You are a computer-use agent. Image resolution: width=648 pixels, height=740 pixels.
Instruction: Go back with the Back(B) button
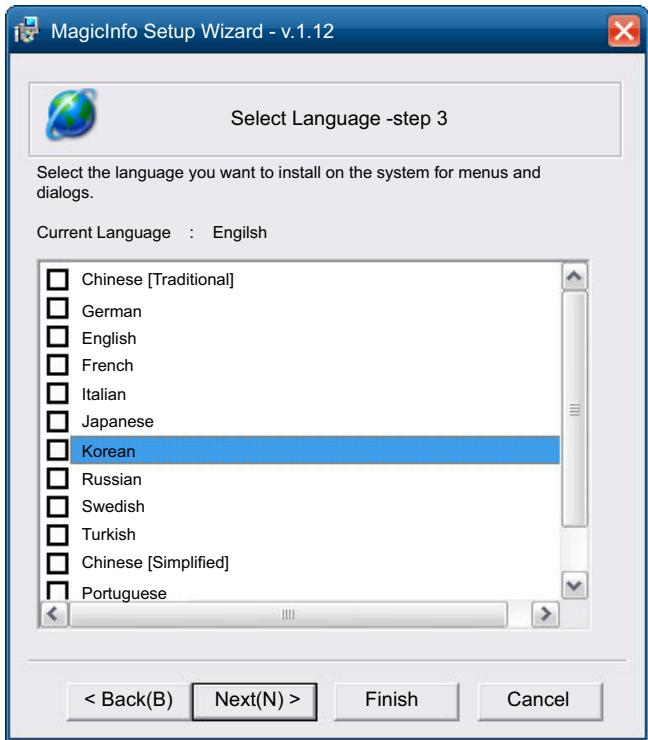(x=129, y=701)
